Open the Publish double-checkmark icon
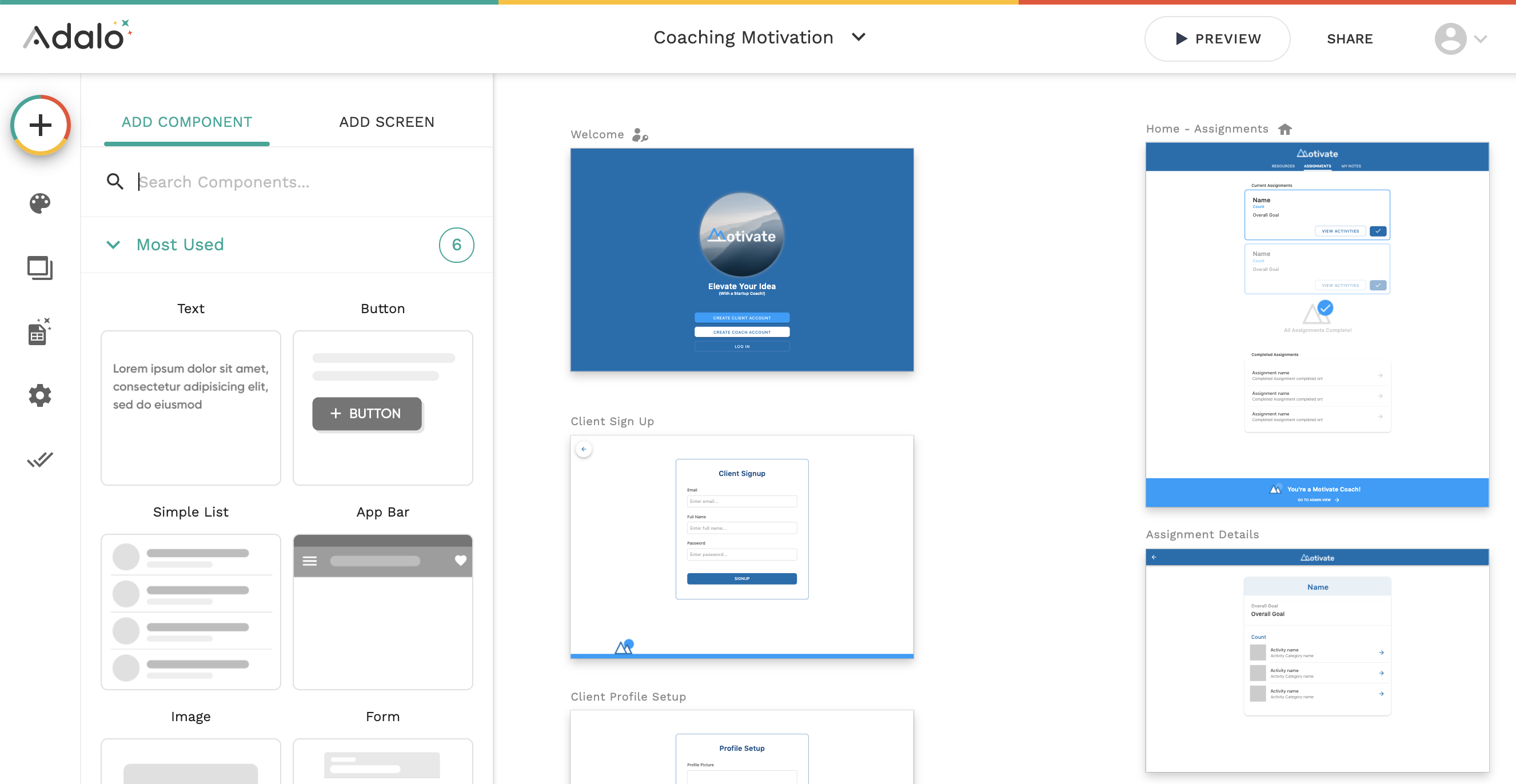This screenshot has width=1516, height=784. coord(40,459)
